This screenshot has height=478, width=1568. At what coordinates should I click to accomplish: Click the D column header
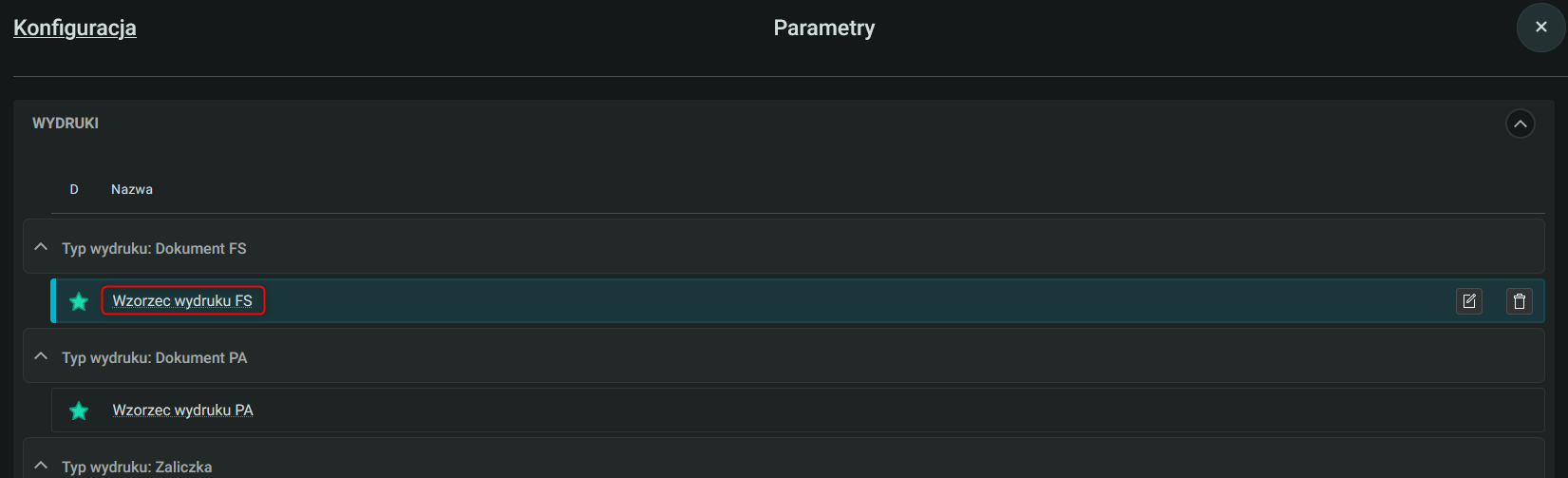(74, 189)
